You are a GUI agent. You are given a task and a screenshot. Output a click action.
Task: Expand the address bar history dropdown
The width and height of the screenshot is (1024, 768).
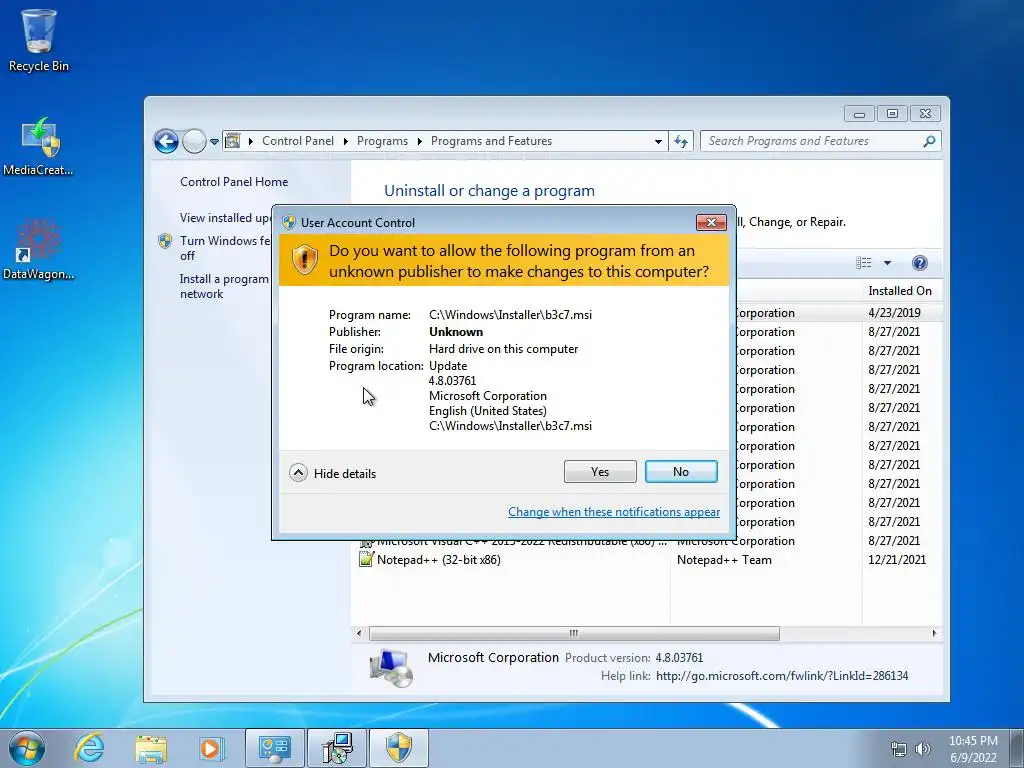pos(658,142)
